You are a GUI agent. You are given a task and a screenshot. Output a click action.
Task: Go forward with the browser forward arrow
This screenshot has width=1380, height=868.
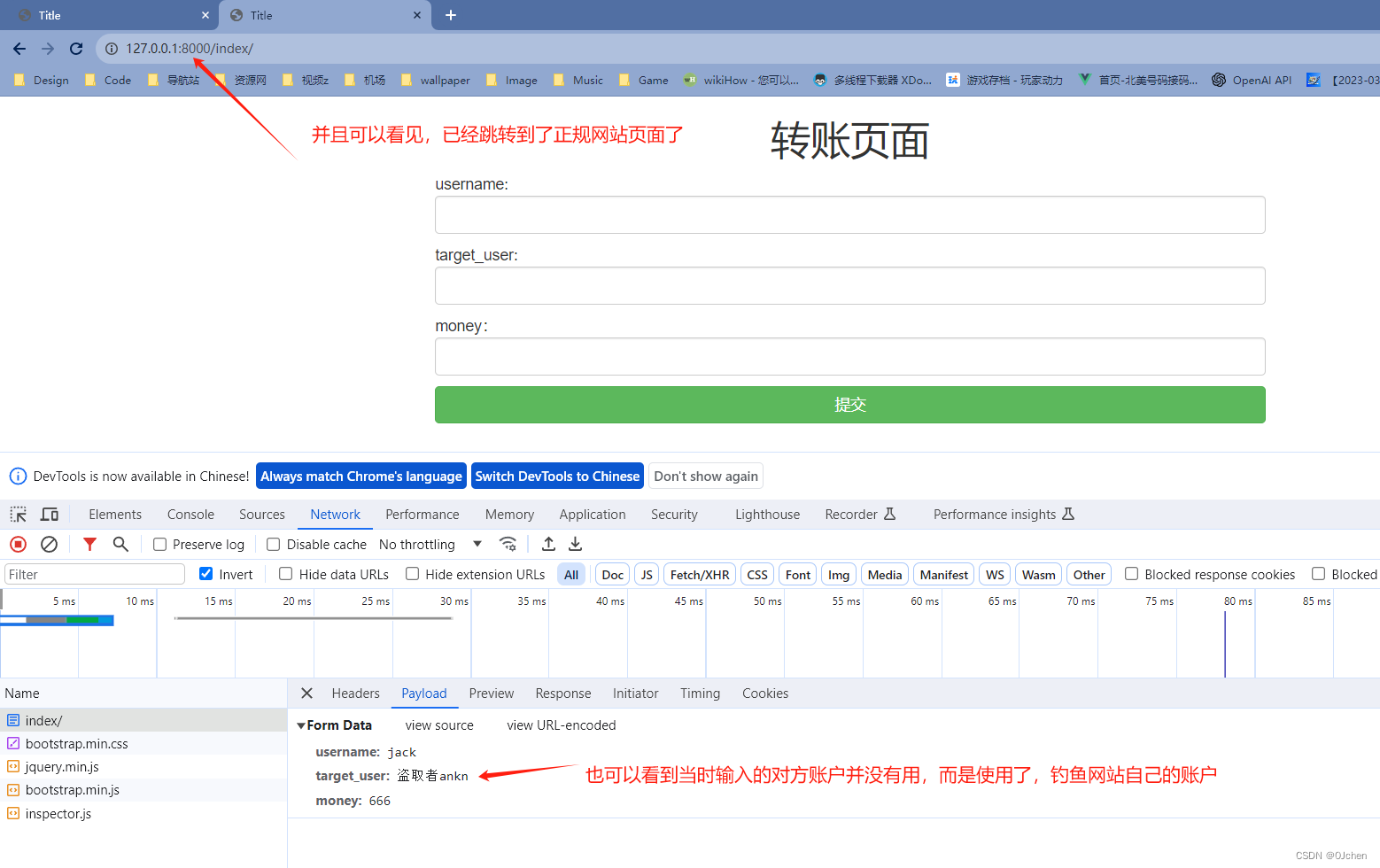click(48, 49)
